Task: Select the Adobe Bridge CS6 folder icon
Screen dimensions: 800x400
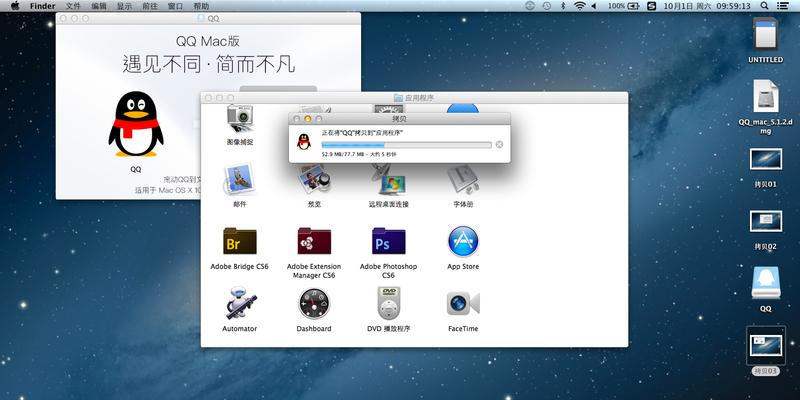Action: [x=240, y=241]
